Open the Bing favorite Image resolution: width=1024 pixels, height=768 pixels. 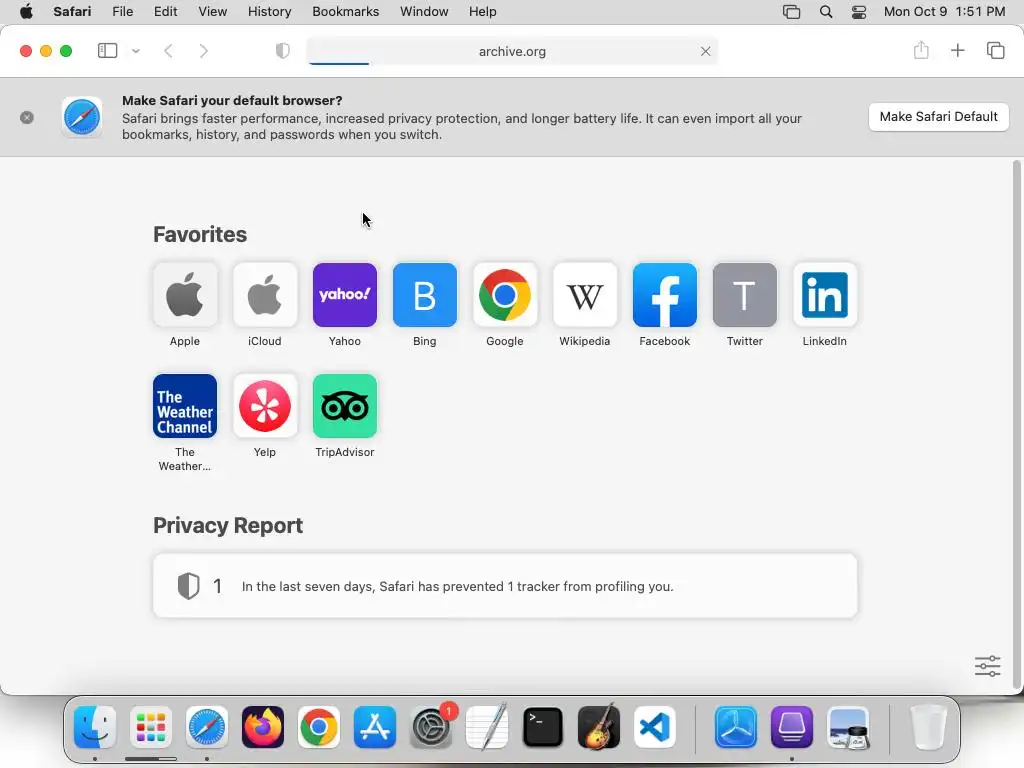point(424,295)
